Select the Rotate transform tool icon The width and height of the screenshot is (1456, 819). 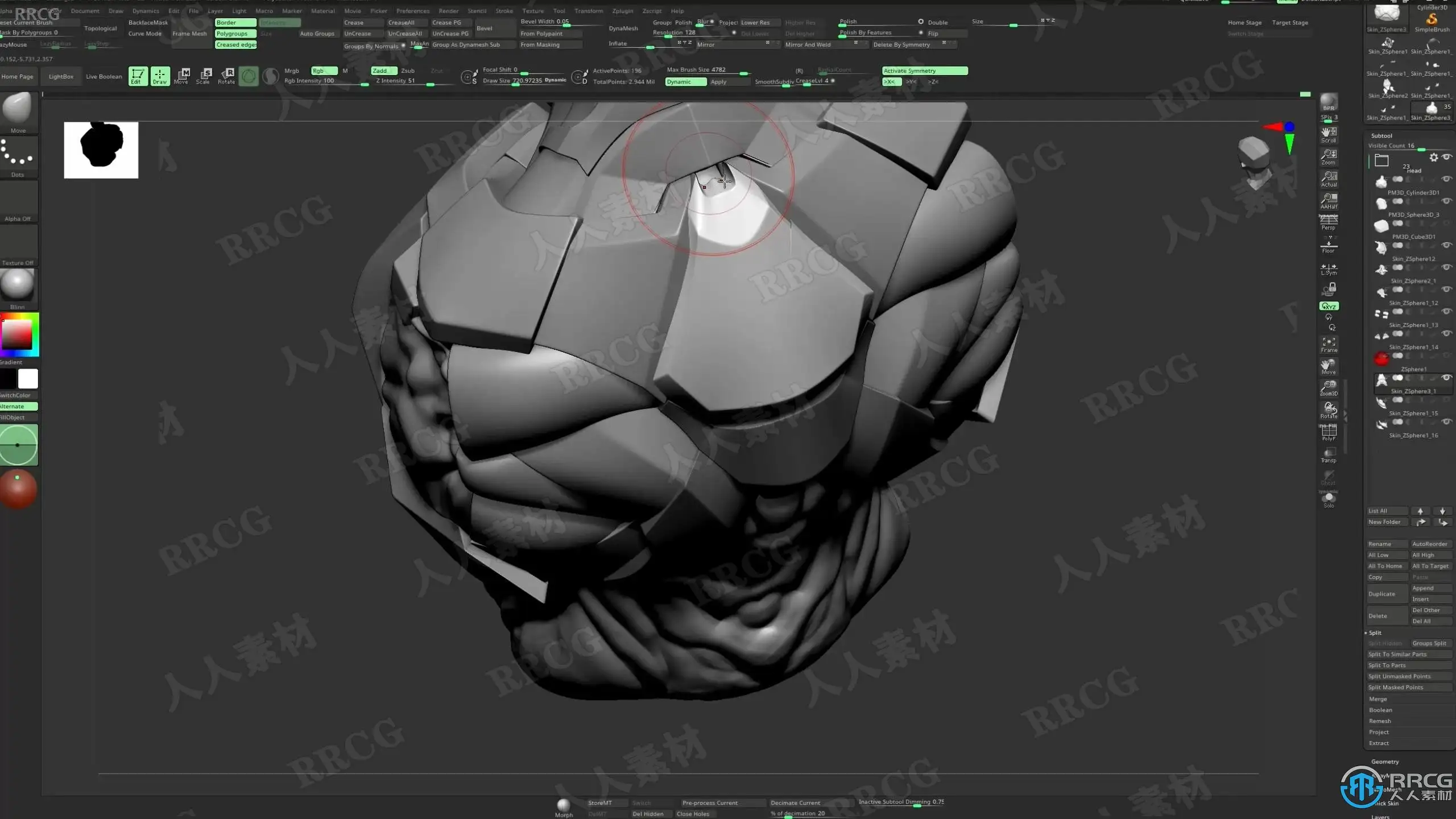(x=226, y=76)
